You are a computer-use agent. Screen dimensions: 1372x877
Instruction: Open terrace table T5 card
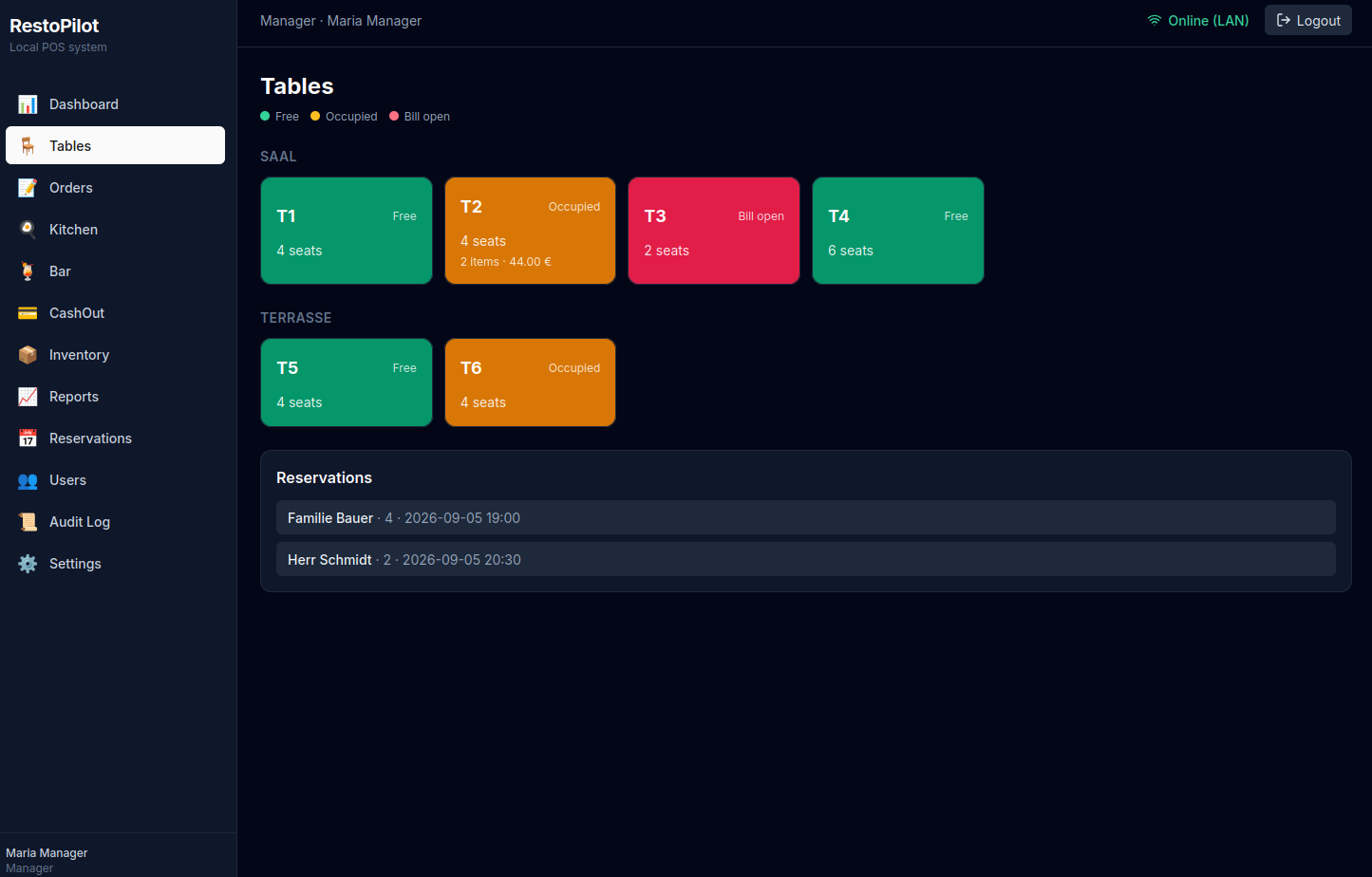[347, 383]
